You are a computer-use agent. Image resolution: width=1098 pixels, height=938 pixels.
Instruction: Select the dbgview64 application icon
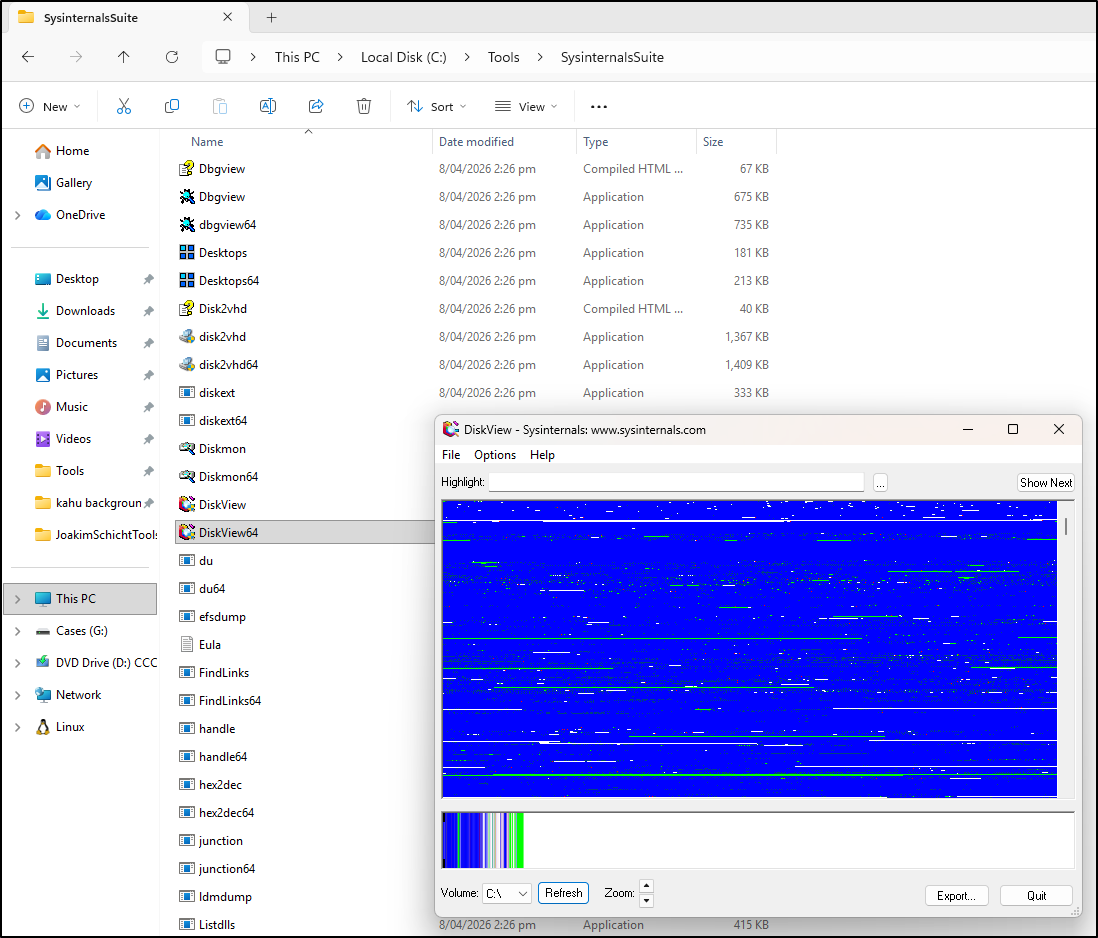[186, 225]
